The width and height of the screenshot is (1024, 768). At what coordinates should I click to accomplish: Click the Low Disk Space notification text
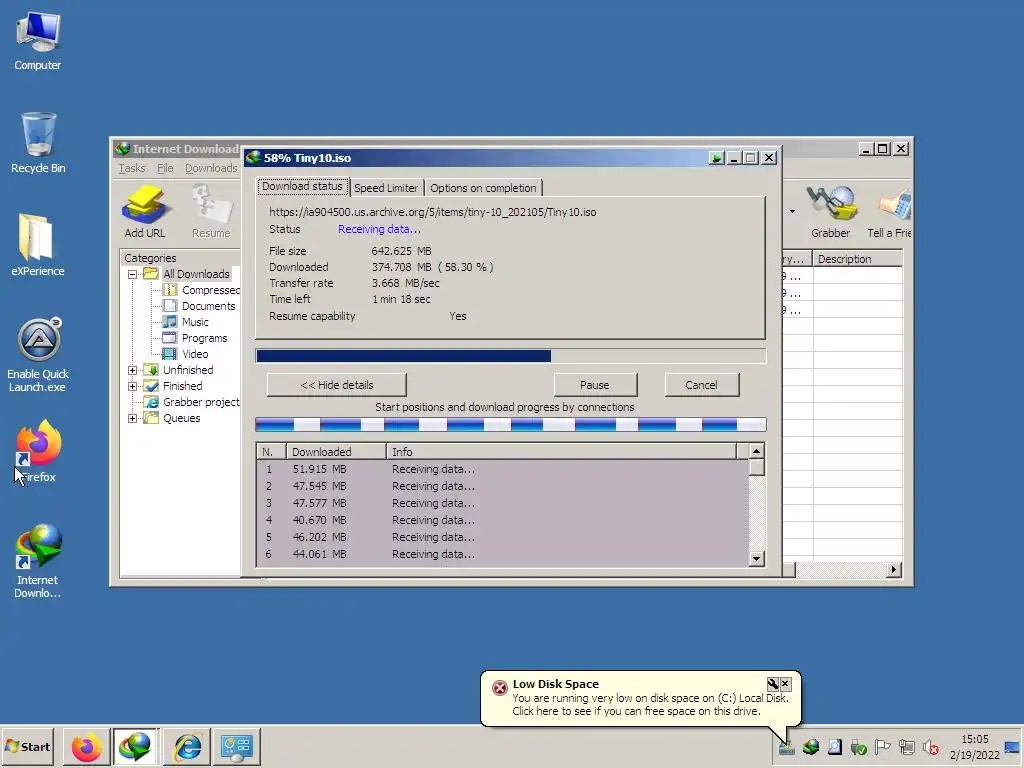point(650,705)
